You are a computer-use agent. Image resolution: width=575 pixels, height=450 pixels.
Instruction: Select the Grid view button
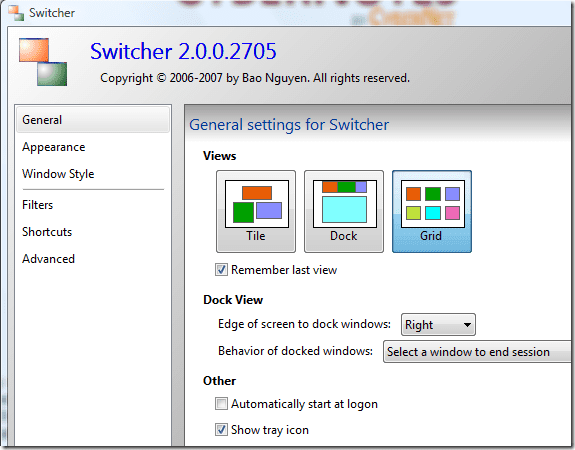click(432, 211)
